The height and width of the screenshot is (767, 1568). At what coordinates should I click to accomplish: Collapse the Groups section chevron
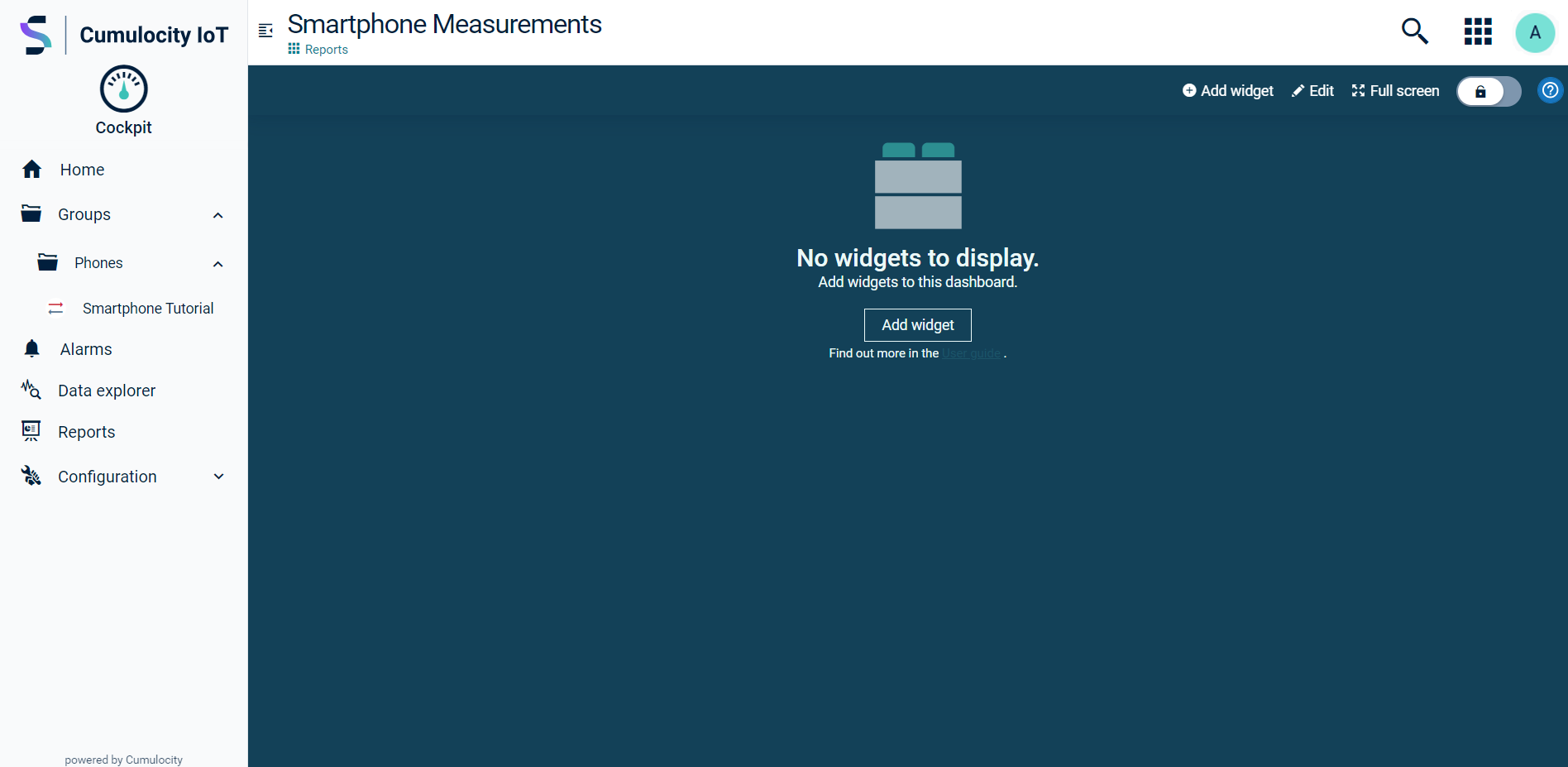(218, 215)
